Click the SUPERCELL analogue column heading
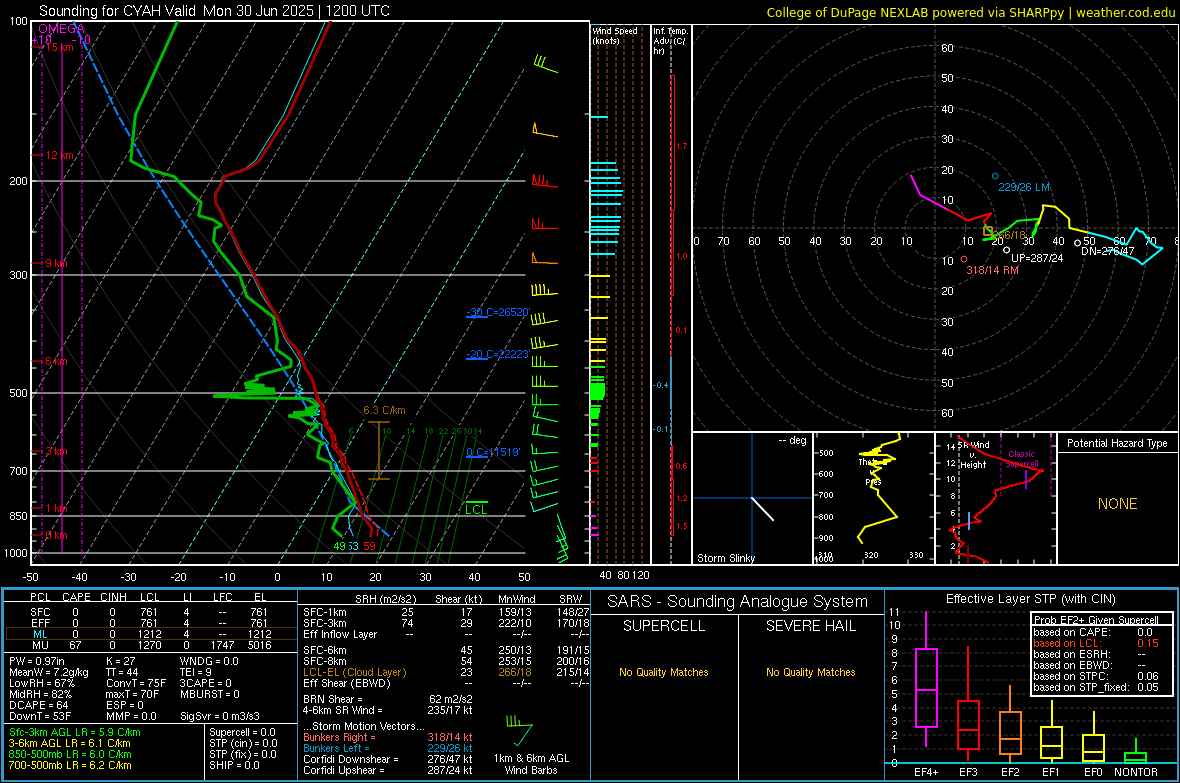The image size is (1180, 783). (664, 626)
